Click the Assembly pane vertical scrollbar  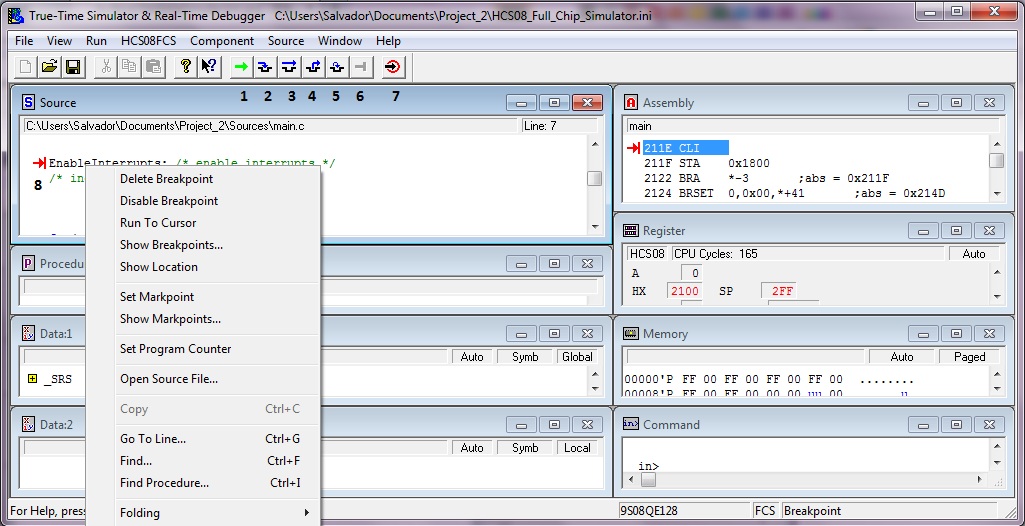996,175
